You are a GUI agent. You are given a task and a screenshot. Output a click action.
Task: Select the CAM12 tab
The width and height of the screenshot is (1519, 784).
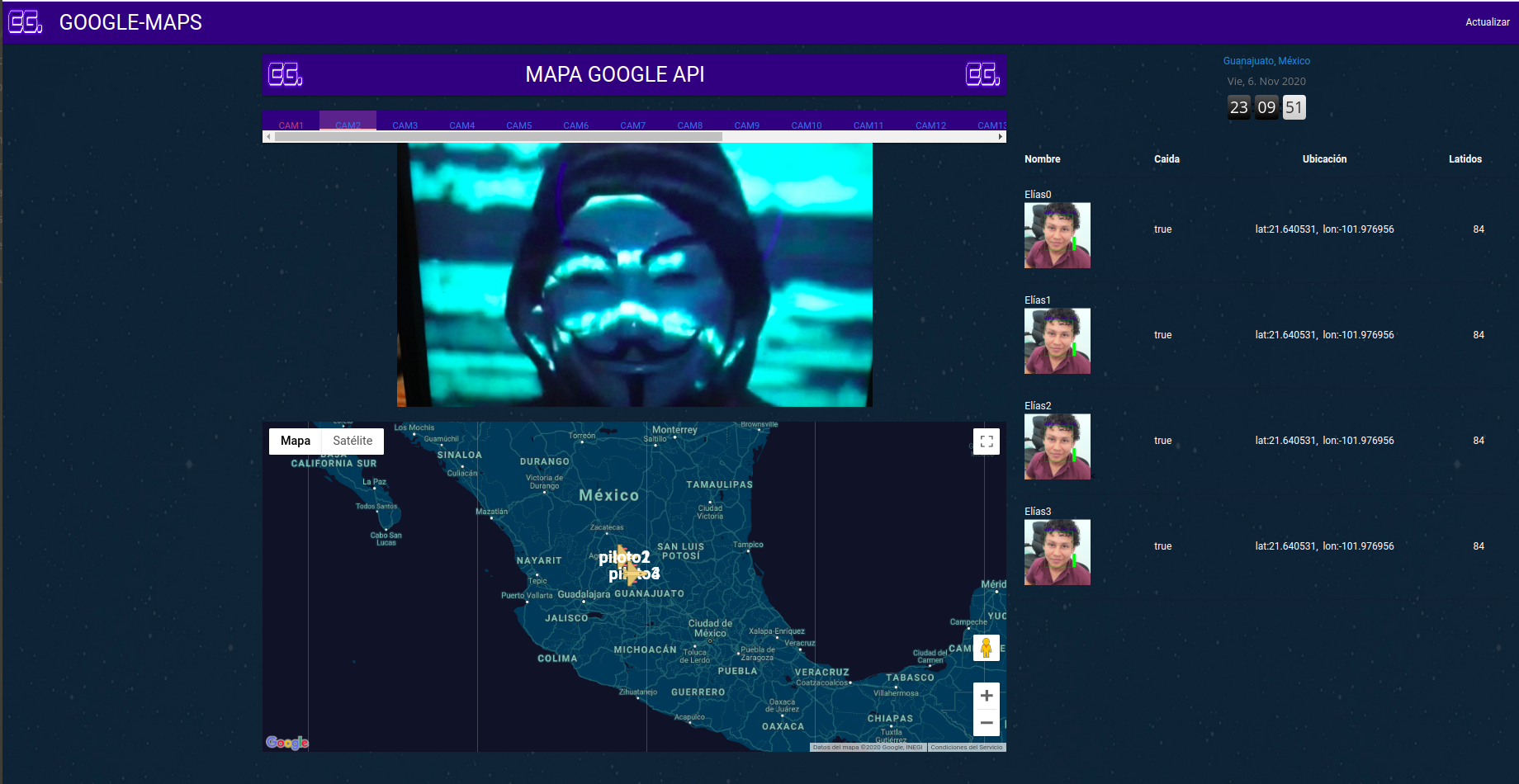click(930, 121)
